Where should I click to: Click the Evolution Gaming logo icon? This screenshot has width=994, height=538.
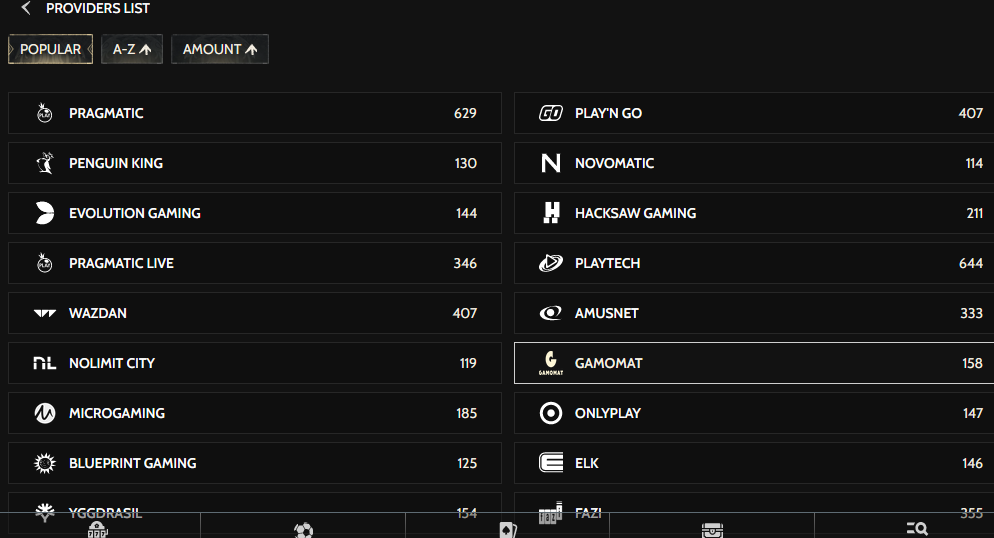[x=44, y=213]
